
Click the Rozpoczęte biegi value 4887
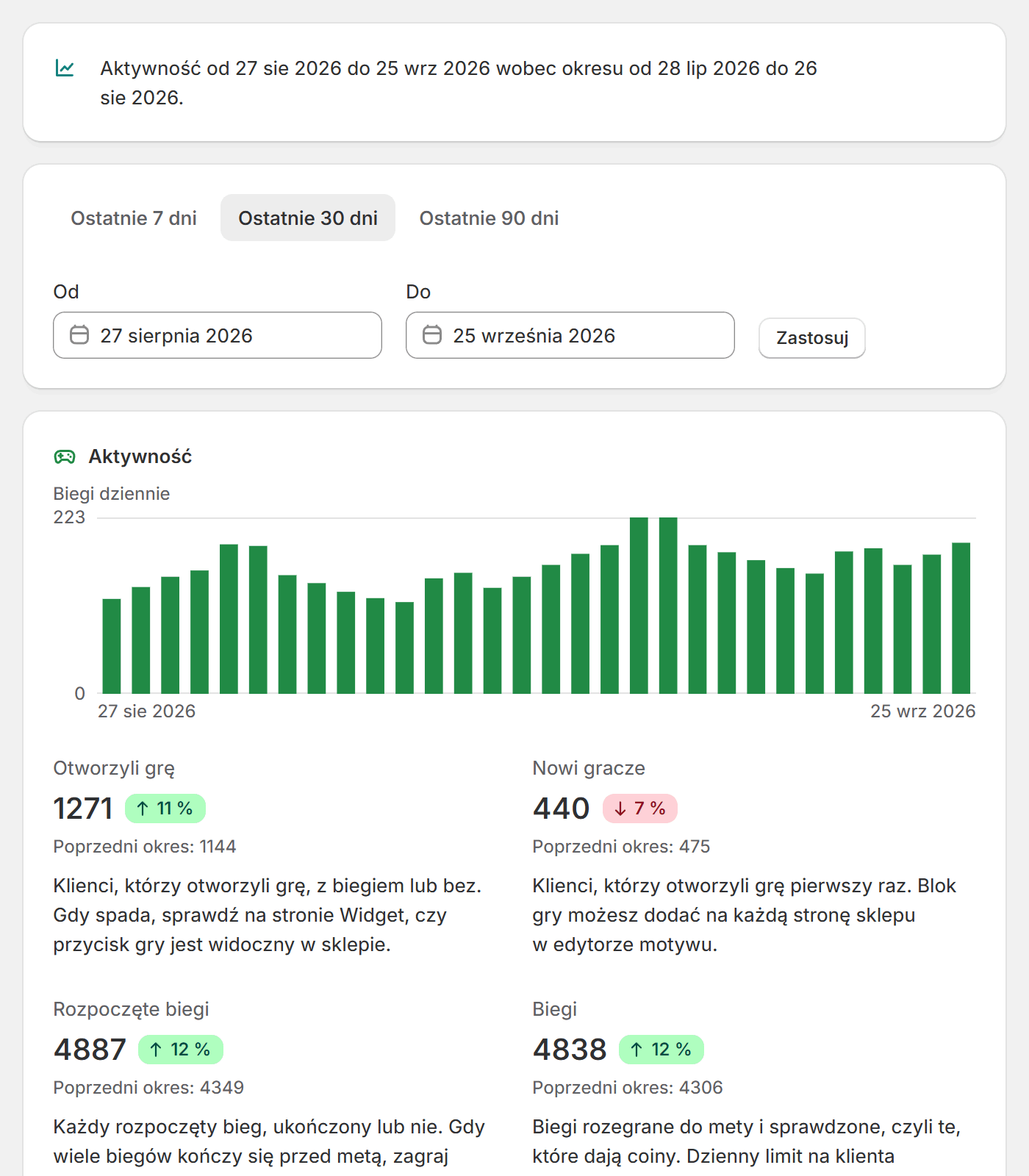[90, 1050]
